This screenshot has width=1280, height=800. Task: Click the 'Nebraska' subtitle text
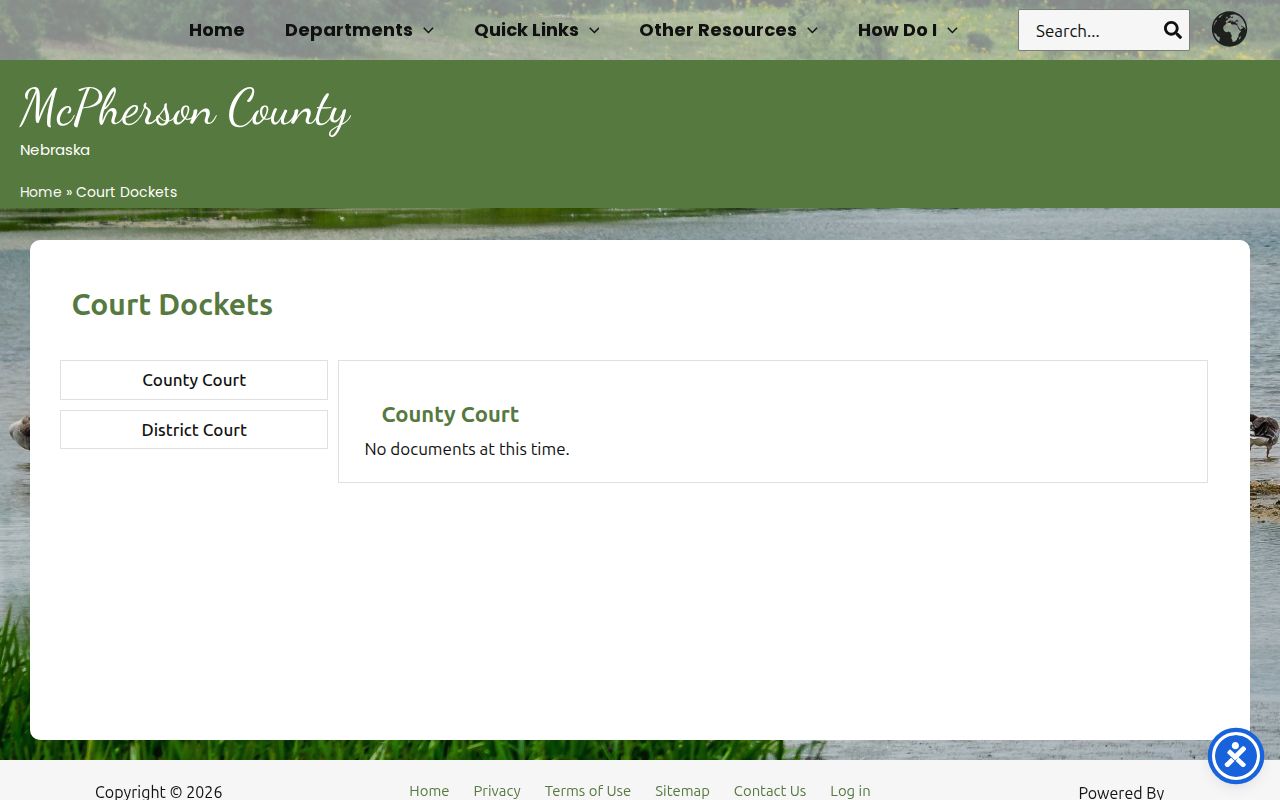[55, 150]
